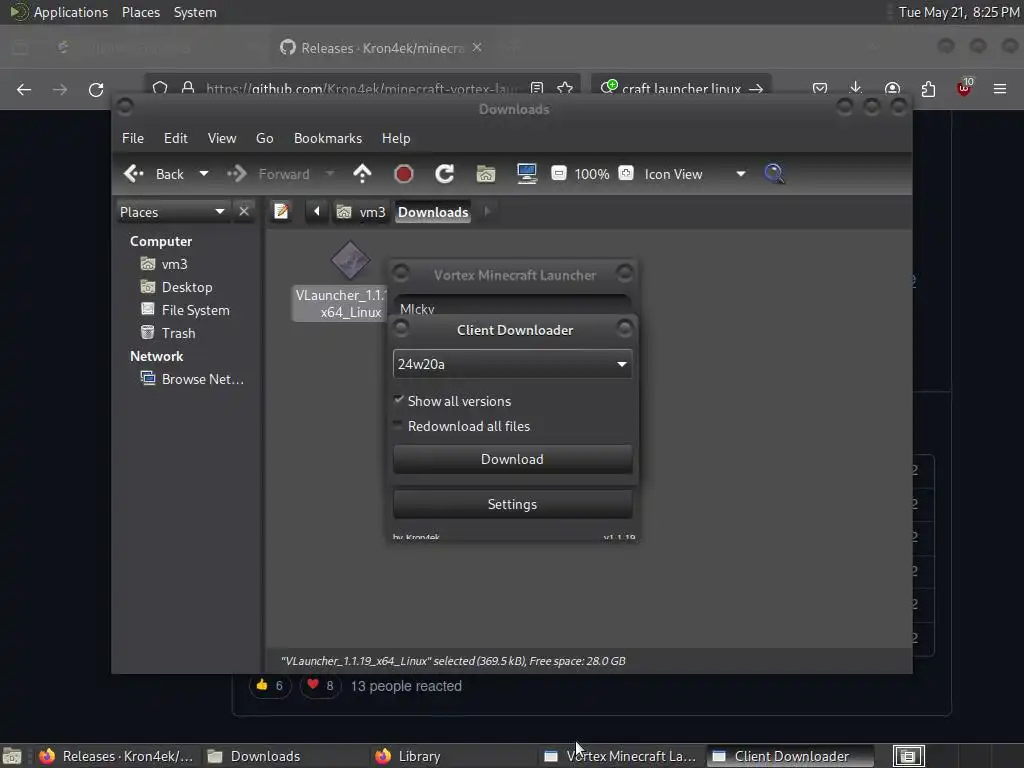Click the zoom out minus icon
The width and height of the screenshot is (1024, 768).
tap(558, 173)
